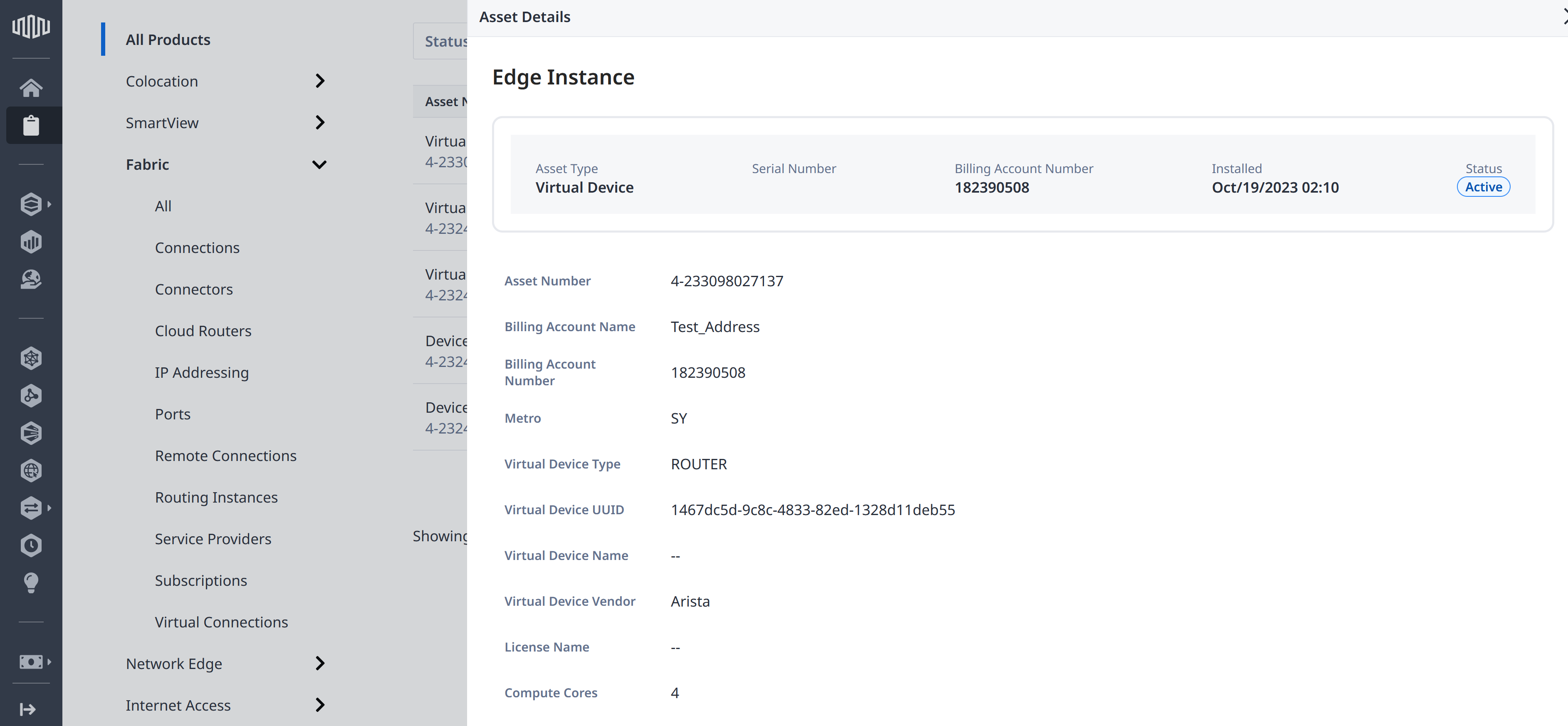1568x726 pixels.
Task: Open the Status filter dropdown
Action: pyautogui.click(x=440, y=42)
